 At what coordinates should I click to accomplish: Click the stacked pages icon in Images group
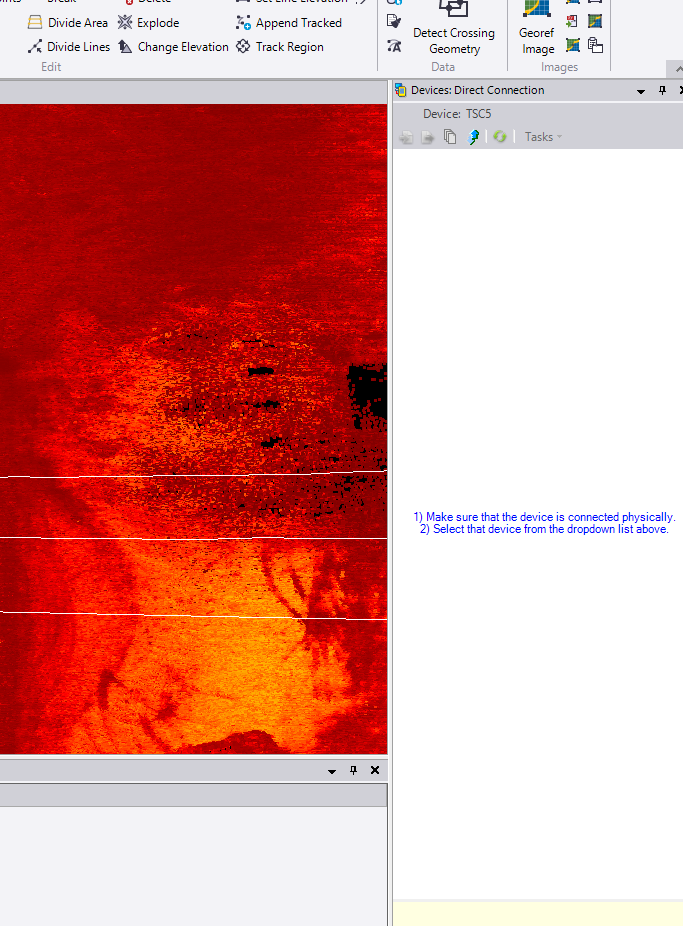click(x=596, y=45)
